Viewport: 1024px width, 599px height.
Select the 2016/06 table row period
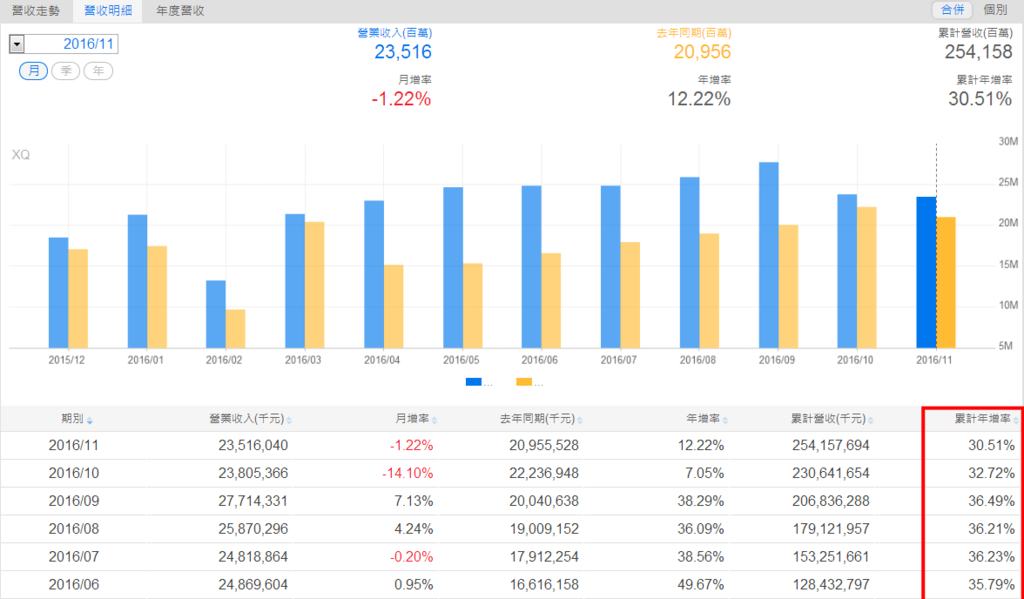tap(73, 584)
